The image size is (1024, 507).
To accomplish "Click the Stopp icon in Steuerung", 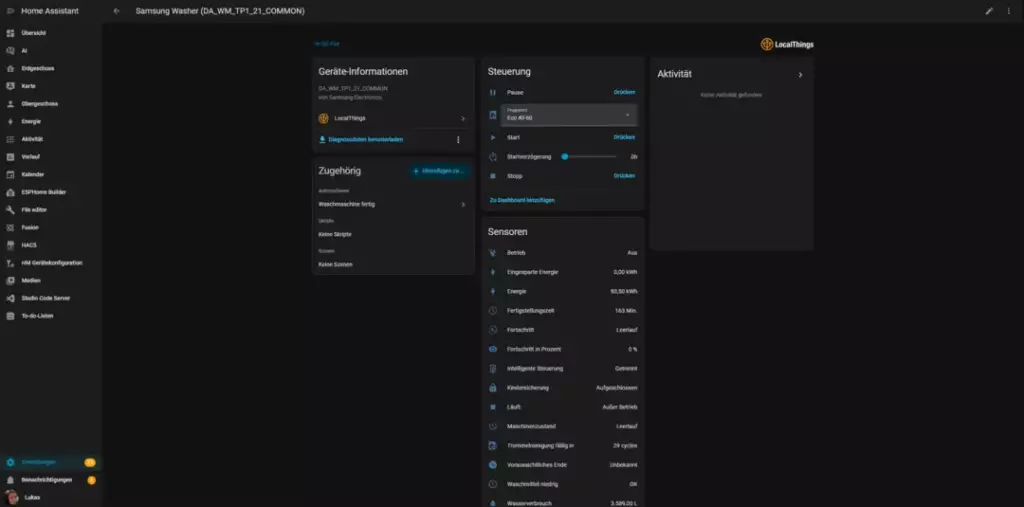I will (x=493, y=176).
